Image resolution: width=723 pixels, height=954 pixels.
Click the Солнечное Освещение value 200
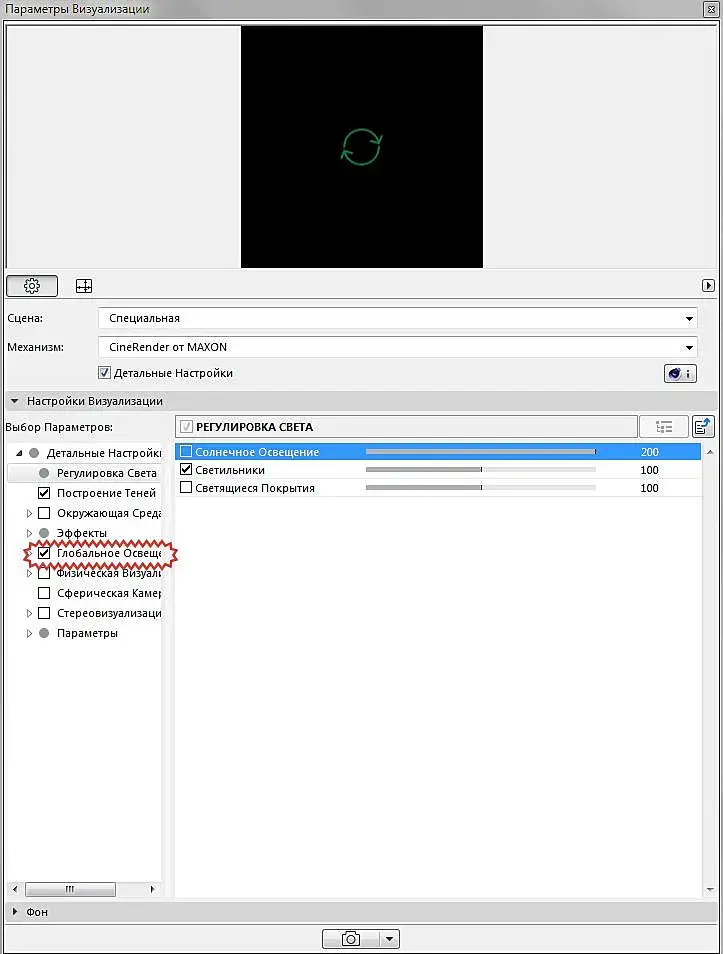pyautogui.click(x=649, y=451)
